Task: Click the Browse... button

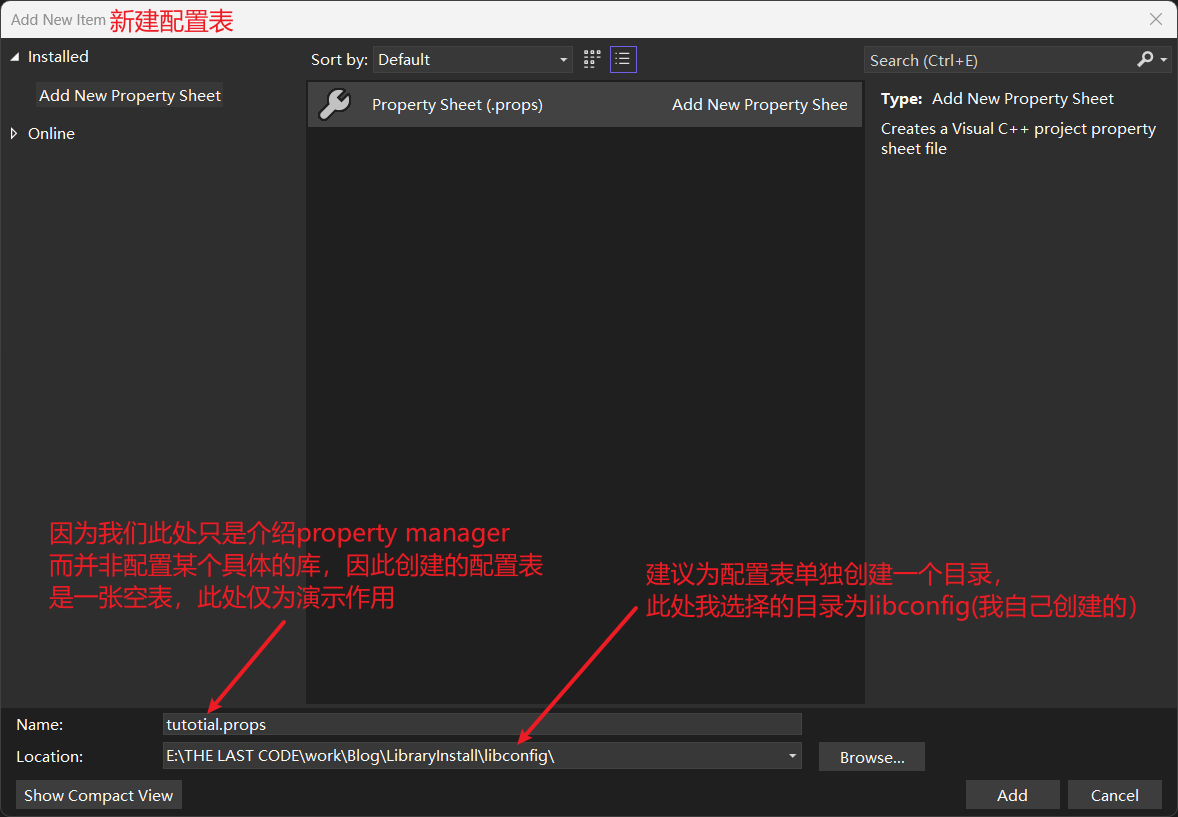Action: click(x=871, y=757)
